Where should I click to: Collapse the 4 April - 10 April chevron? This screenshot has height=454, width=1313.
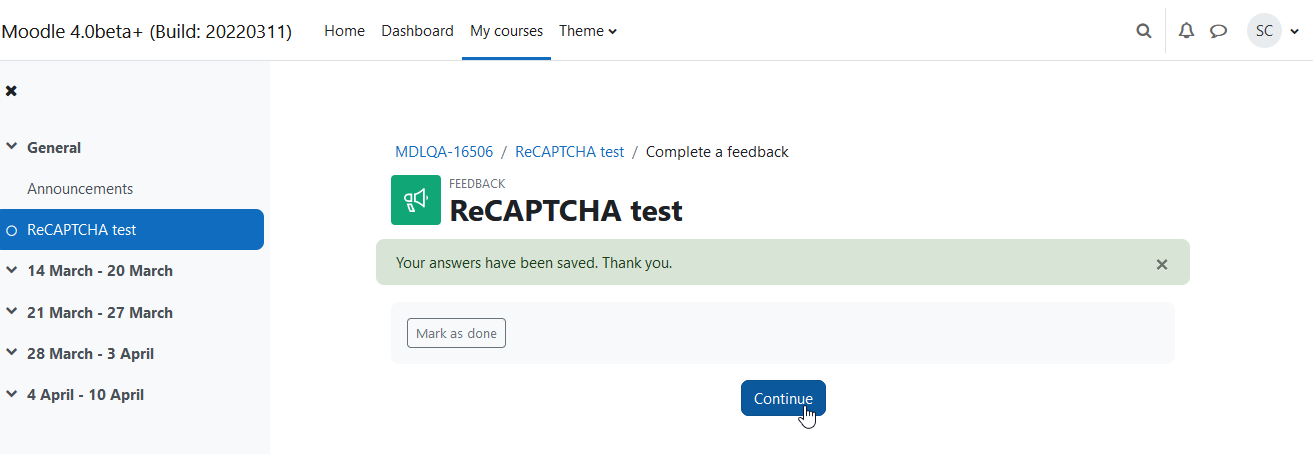click(12, 394)
